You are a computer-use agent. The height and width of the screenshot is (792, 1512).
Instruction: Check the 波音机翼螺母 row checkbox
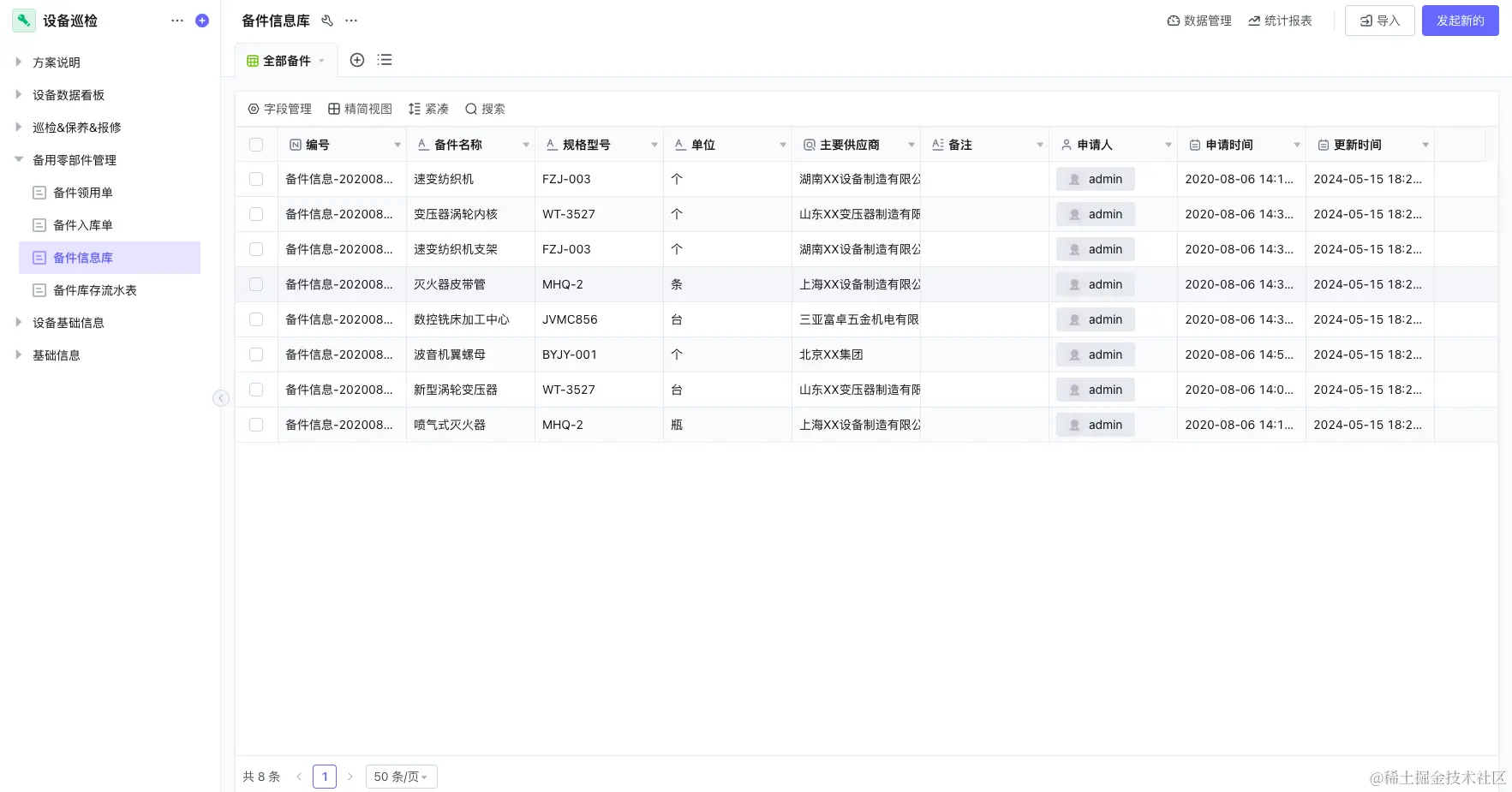(x=256, y=354)
